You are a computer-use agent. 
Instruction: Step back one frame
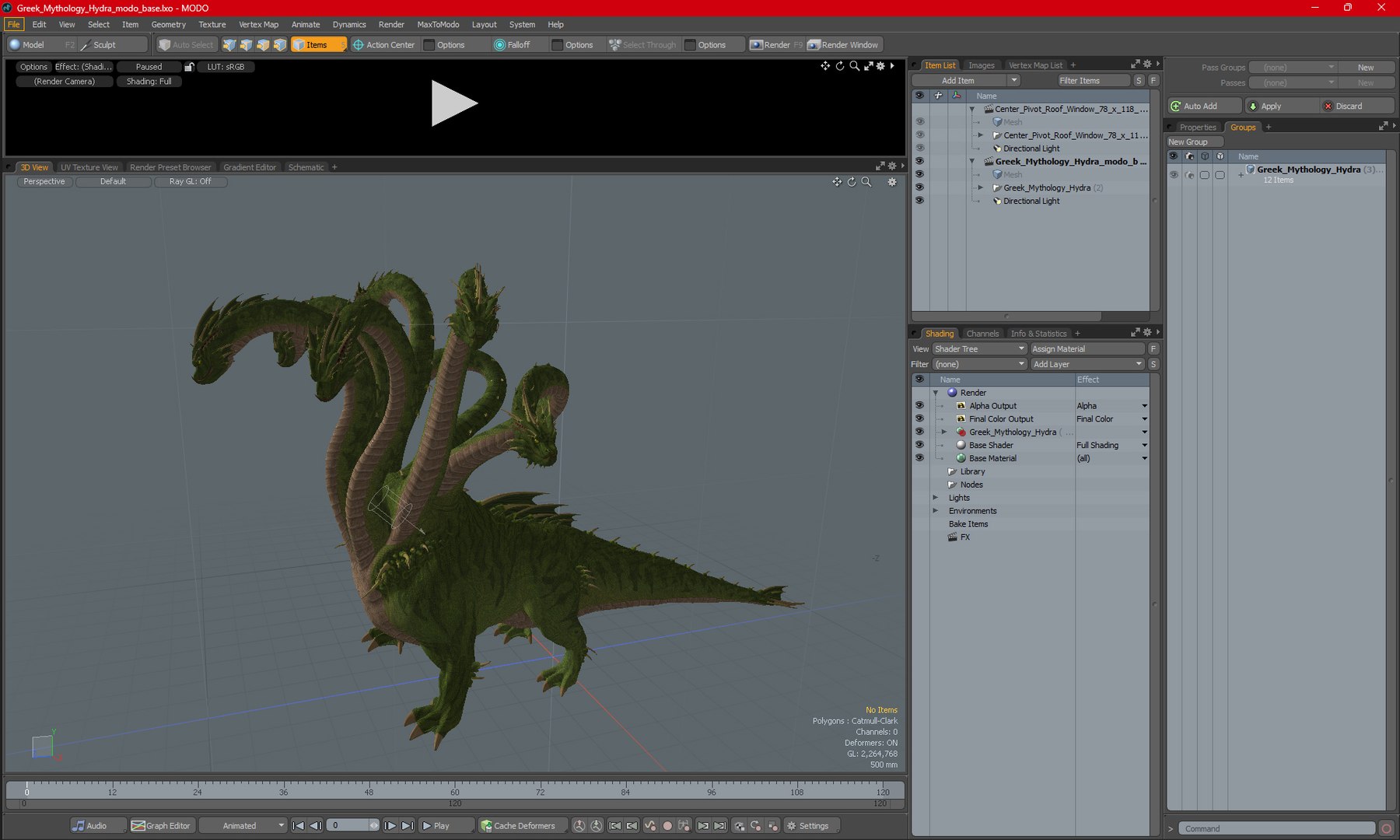pyautogui.click(x=315, y=826)
